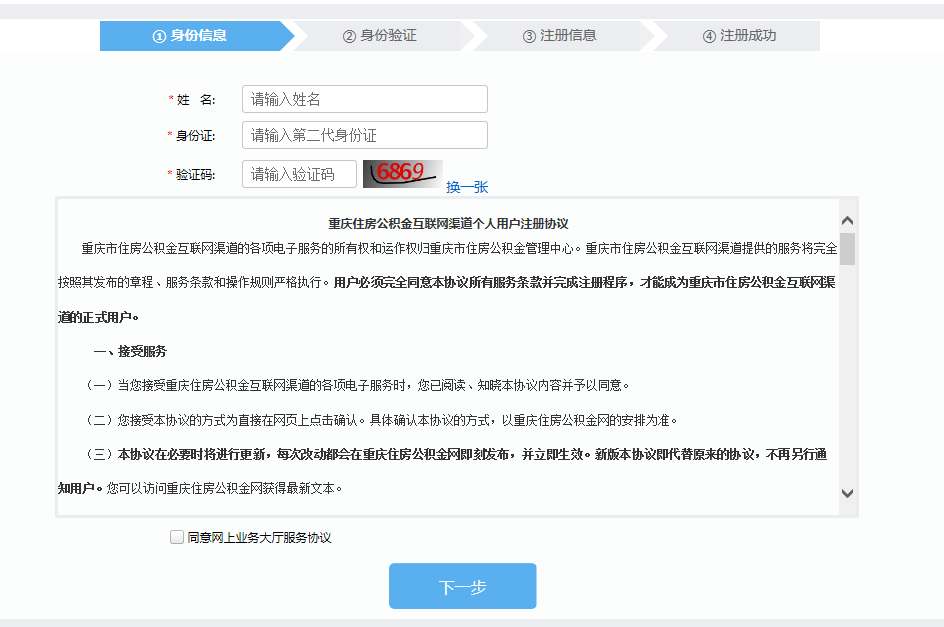Jump to the 注册成功 step

click(x=740, y=36)
